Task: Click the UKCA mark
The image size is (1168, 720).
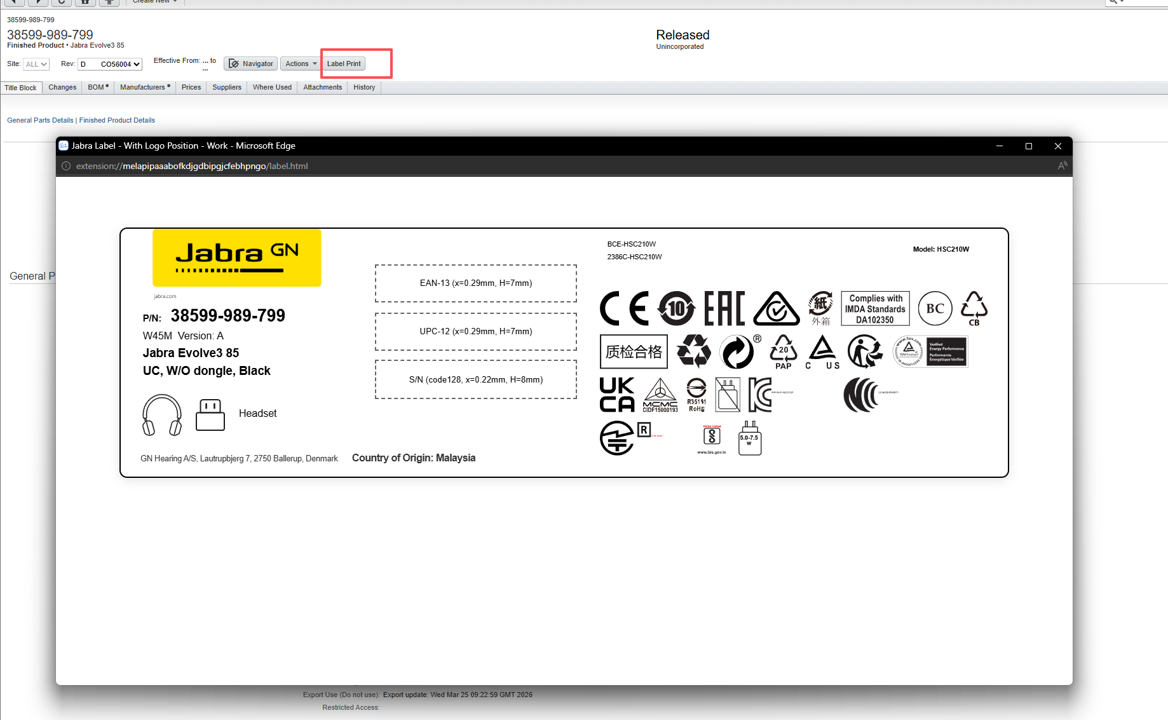Action: [x=617, y=395]
